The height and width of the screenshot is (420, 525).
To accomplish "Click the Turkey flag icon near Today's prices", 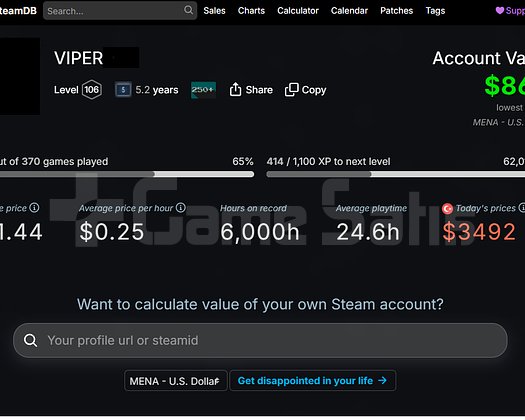I will coord(447,208).
